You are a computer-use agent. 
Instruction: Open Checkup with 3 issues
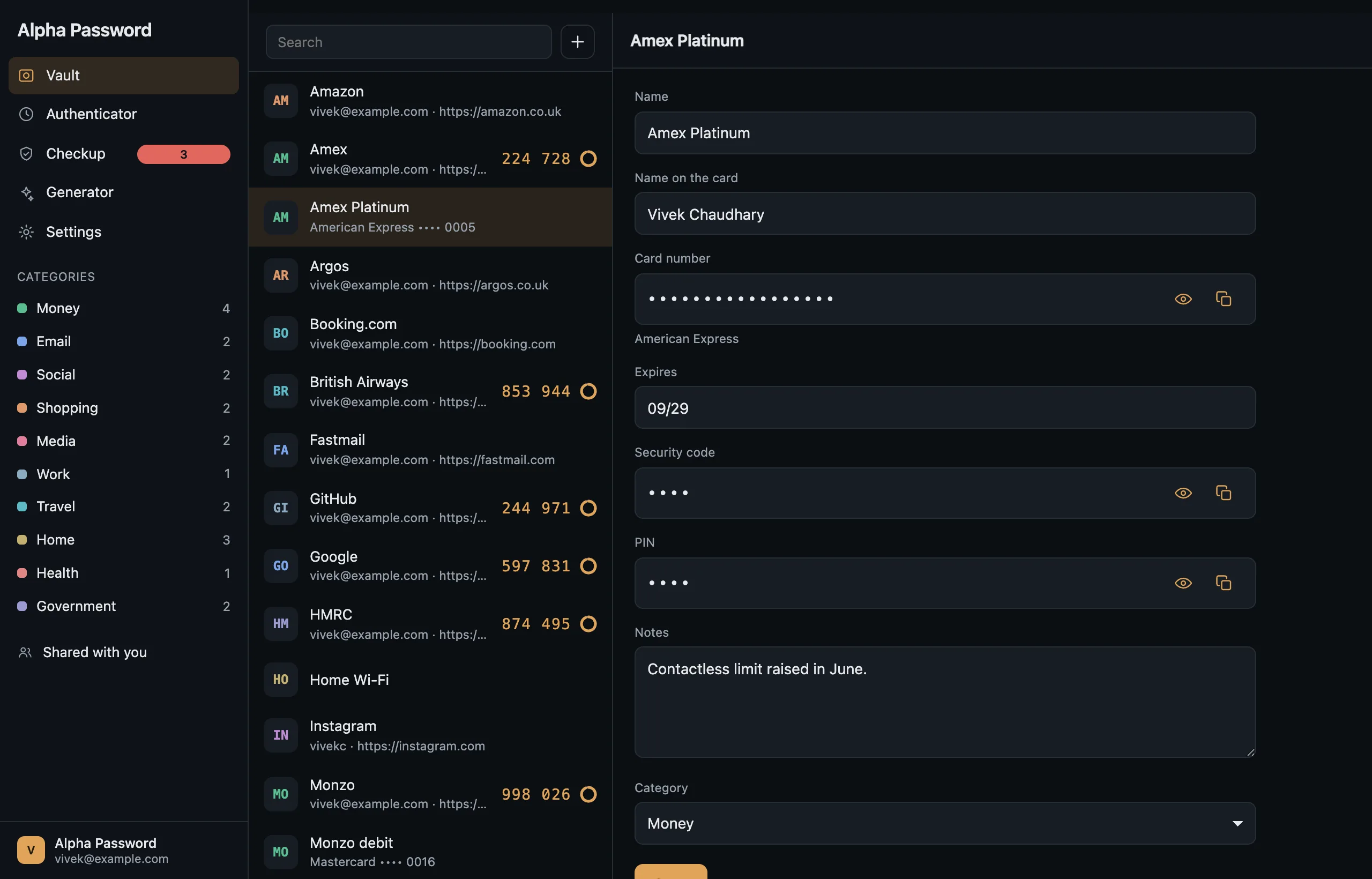(x=123, y=153)
